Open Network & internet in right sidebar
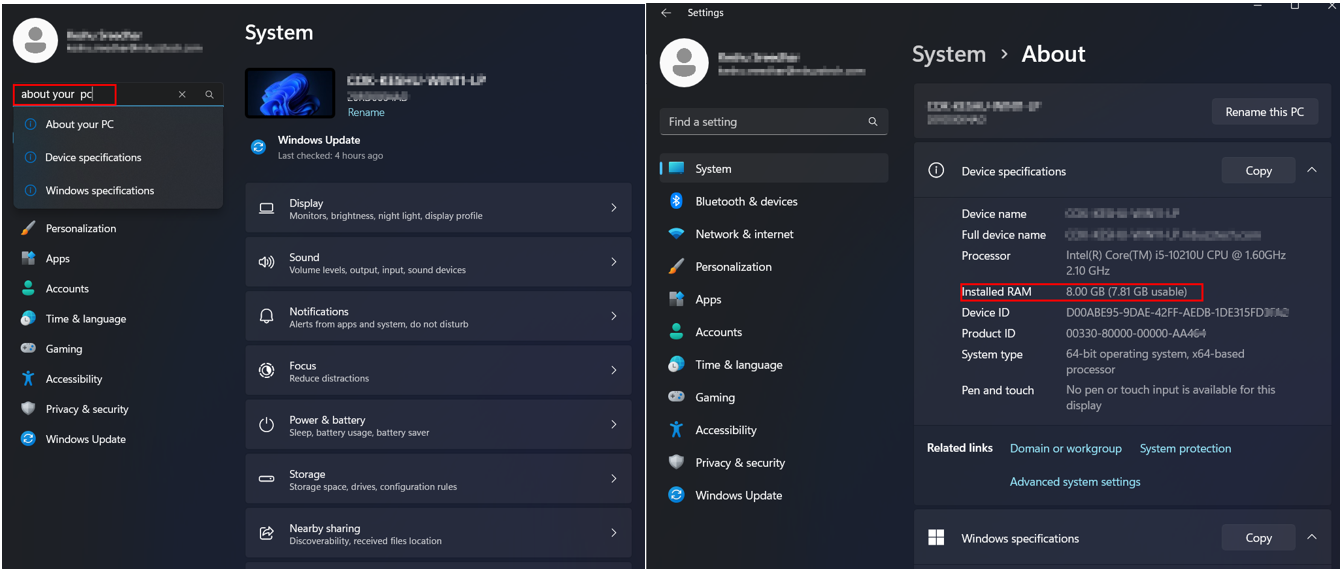1344x569 pixels. 774,234
